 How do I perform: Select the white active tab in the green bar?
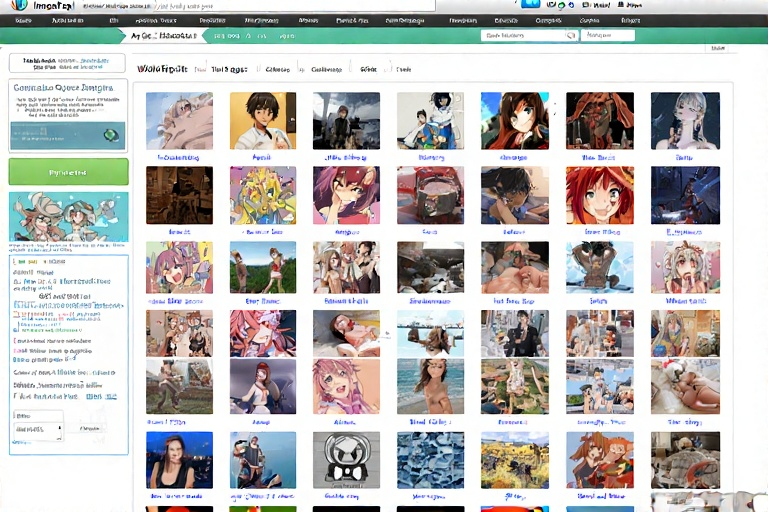coord(163,36)
